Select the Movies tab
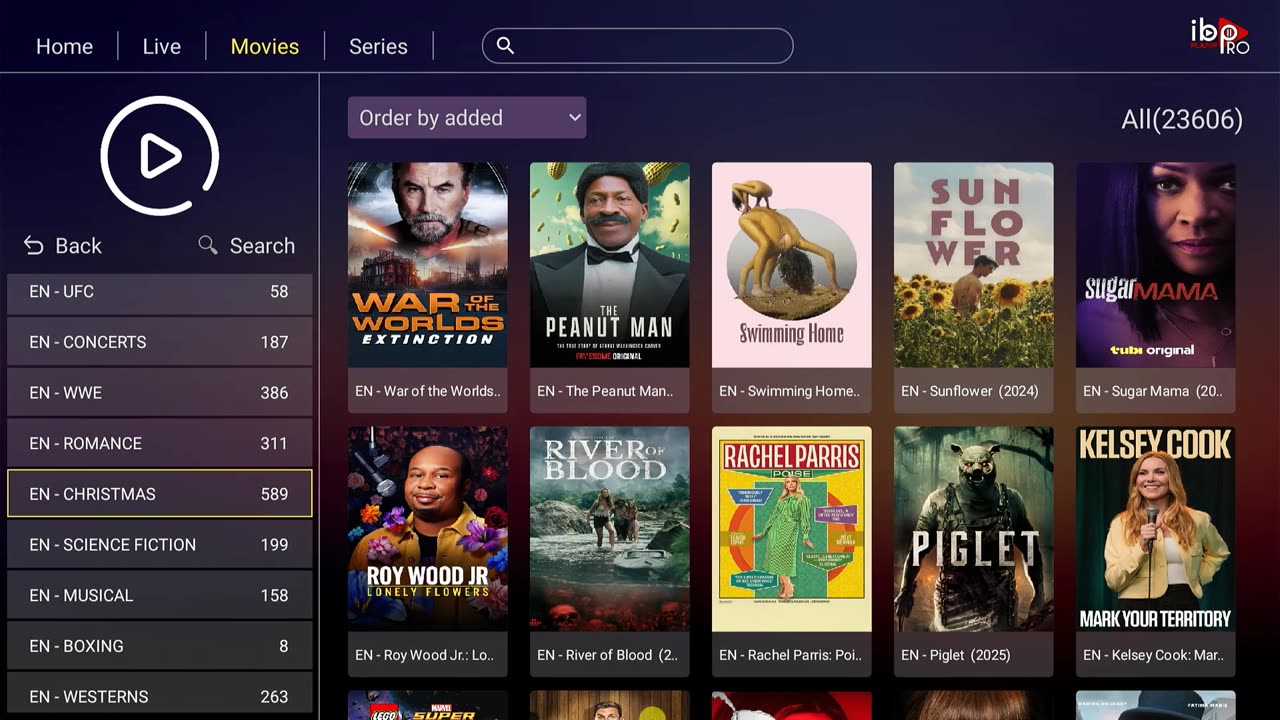Viewport: 1280px width, 720px height. coord(265,46)
